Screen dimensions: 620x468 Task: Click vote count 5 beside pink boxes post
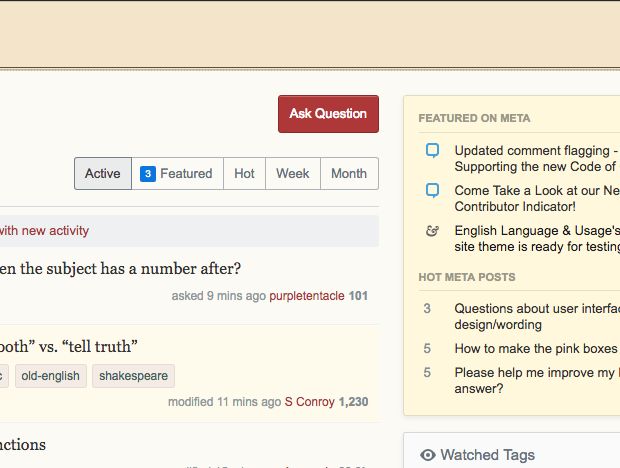pos(427,349)
